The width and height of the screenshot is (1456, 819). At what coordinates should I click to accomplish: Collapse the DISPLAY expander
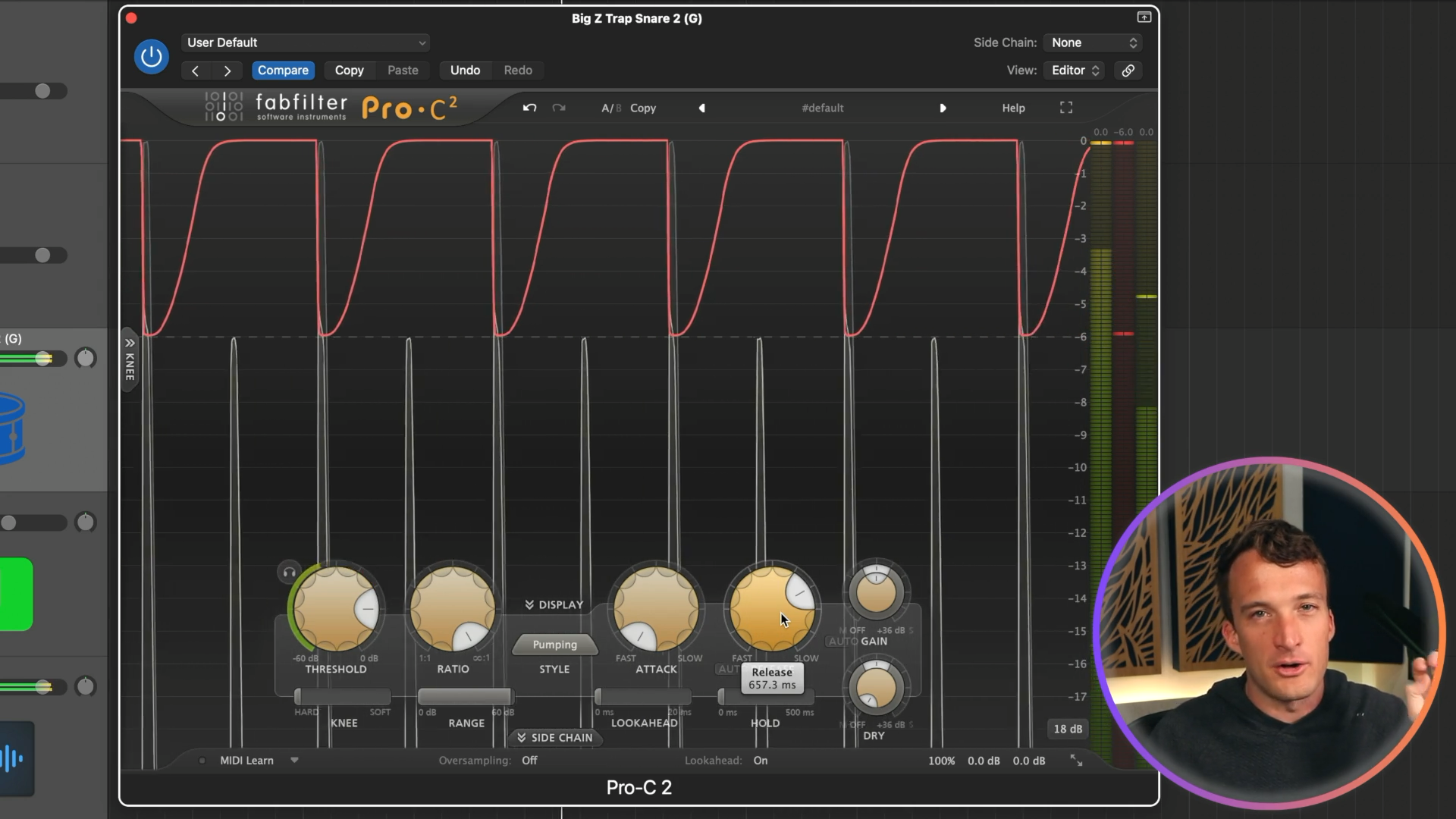pos(554,604)
